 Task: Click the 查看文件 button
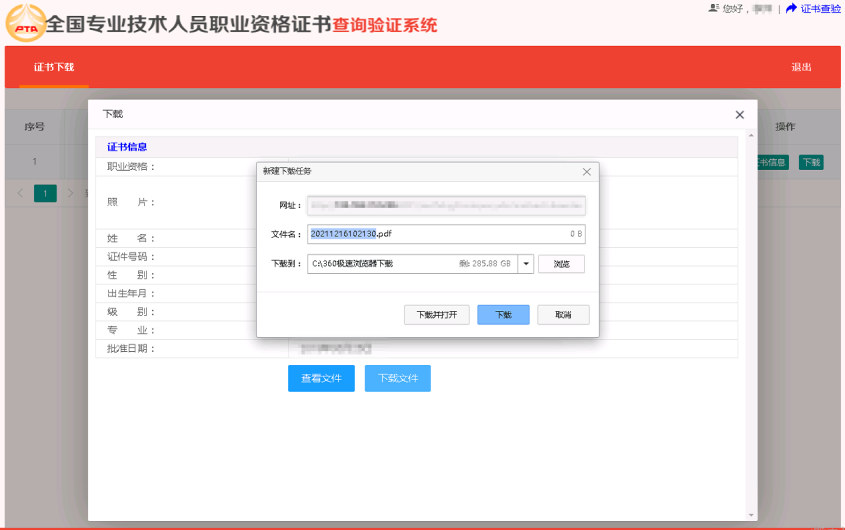coord(321,379)
